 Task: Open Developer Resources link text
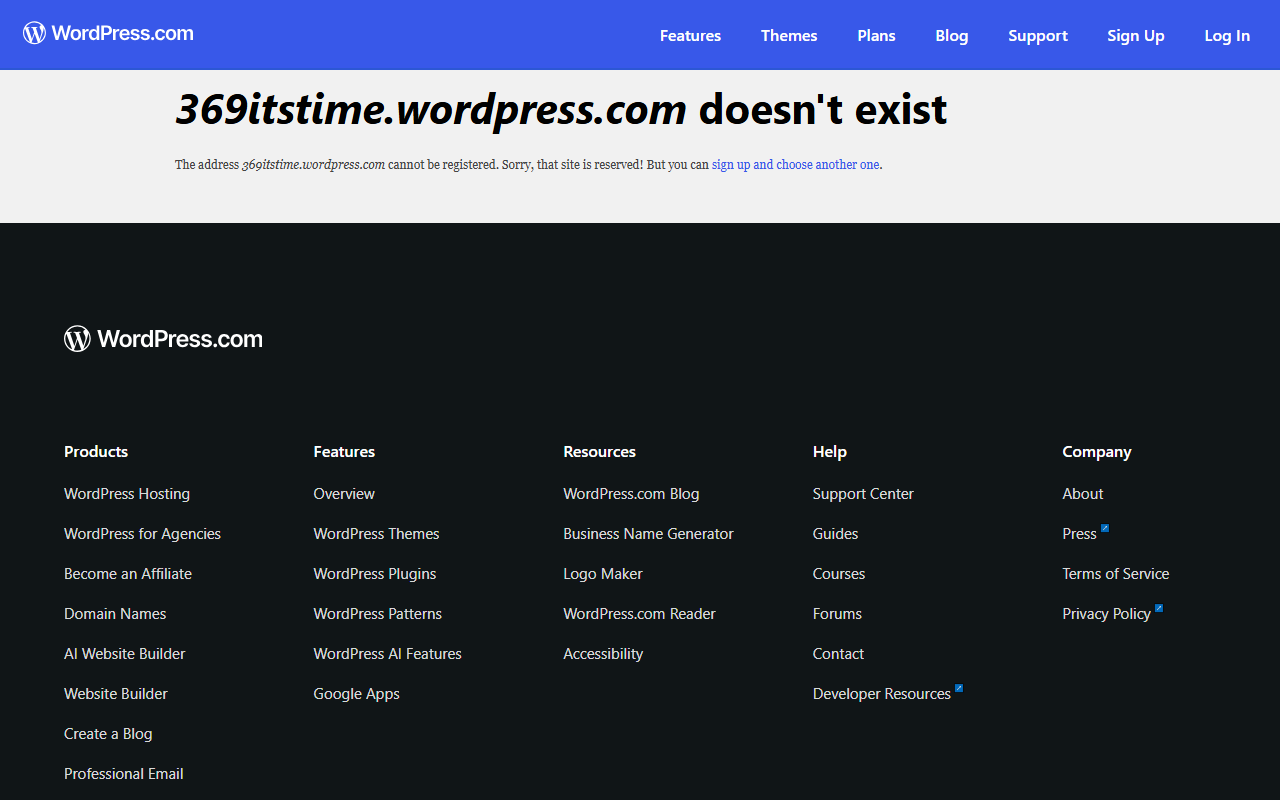[881, 694]
